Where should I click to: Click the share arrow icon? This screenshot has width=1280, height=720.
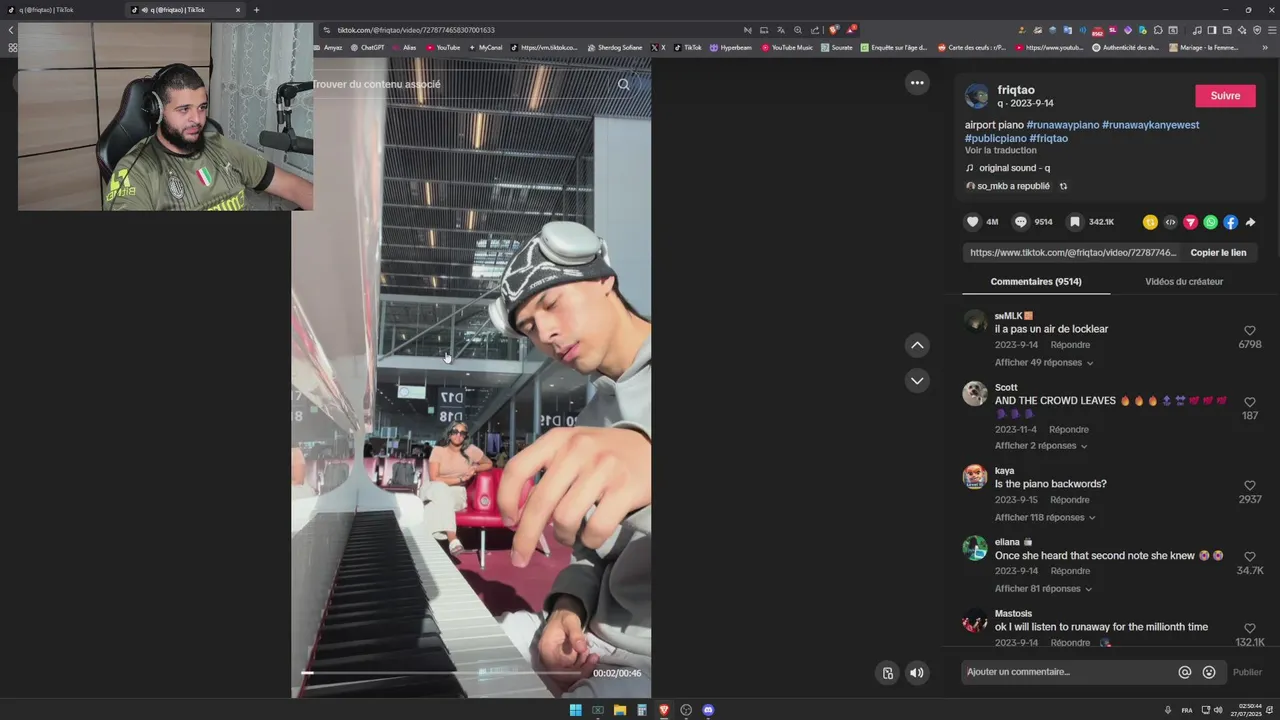(x=1250, y=222)
